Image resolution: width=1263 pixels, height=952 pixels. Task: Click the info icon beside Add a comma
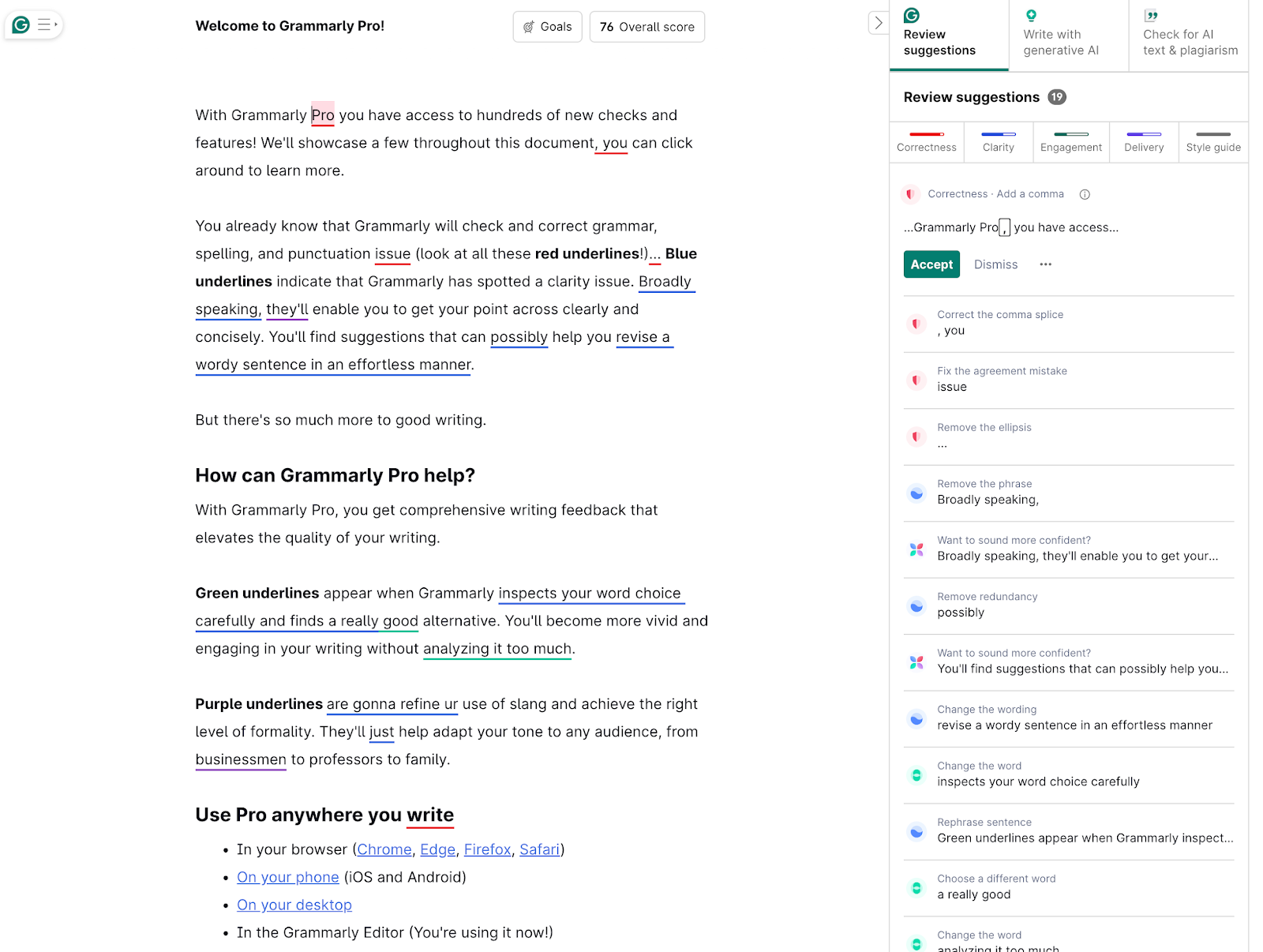pyautogui.click(x=1085, y=193)
